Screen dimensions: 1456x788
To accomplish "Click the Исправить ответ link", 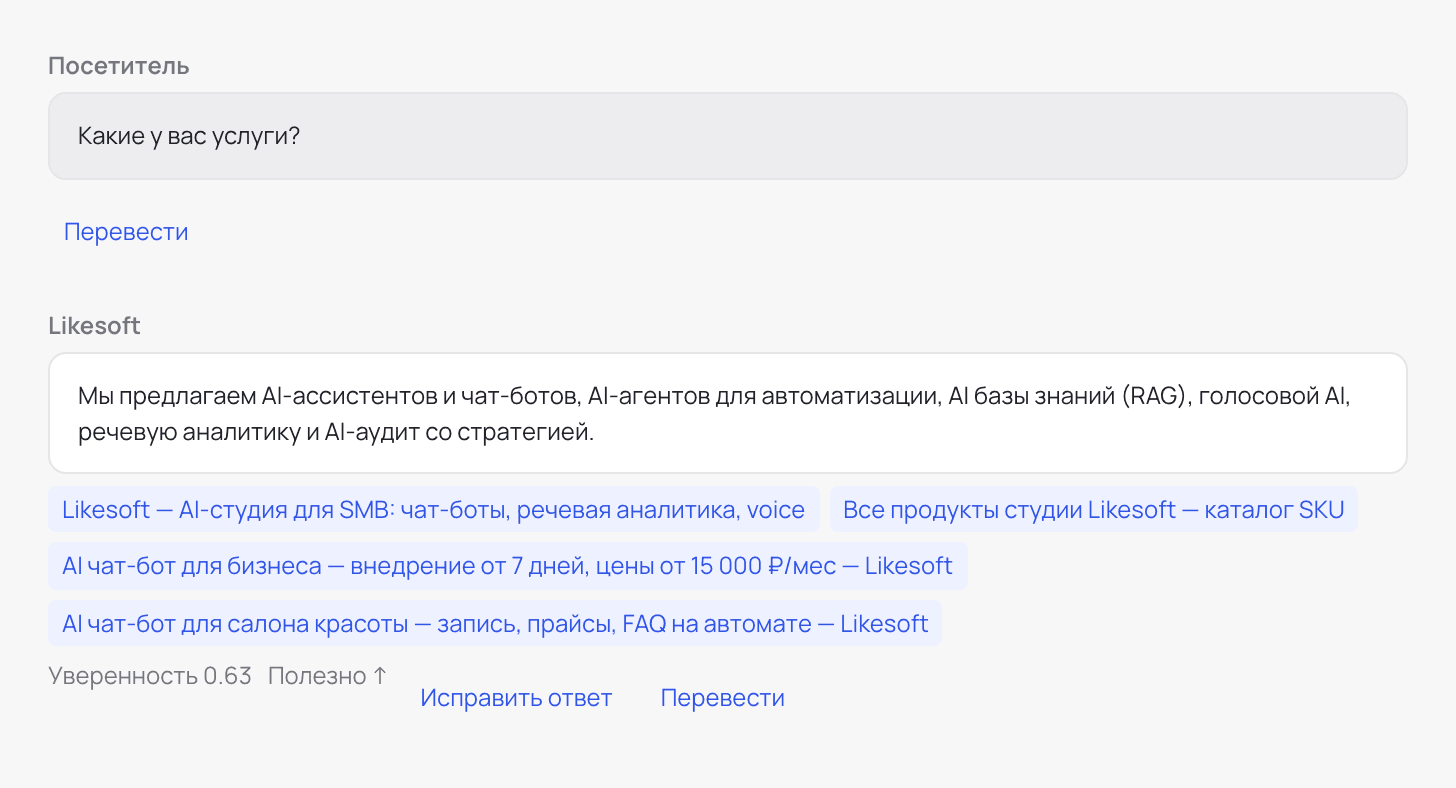I will (x=516, y=698).
